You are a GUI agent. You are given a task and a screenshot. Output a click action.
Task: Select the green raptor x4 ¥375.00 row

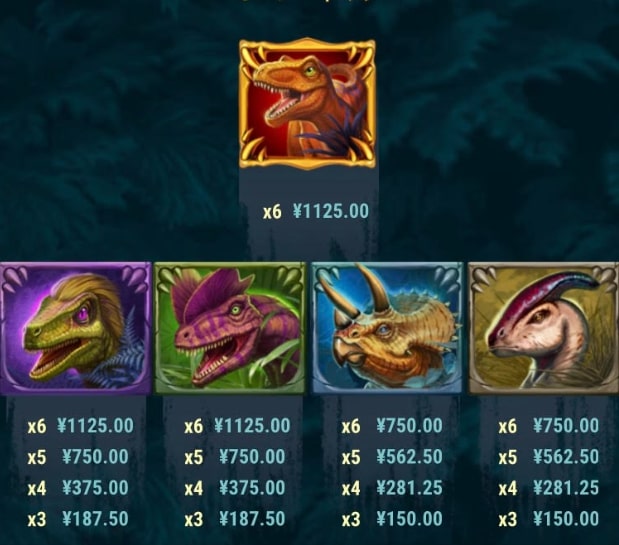pos(78,488)
